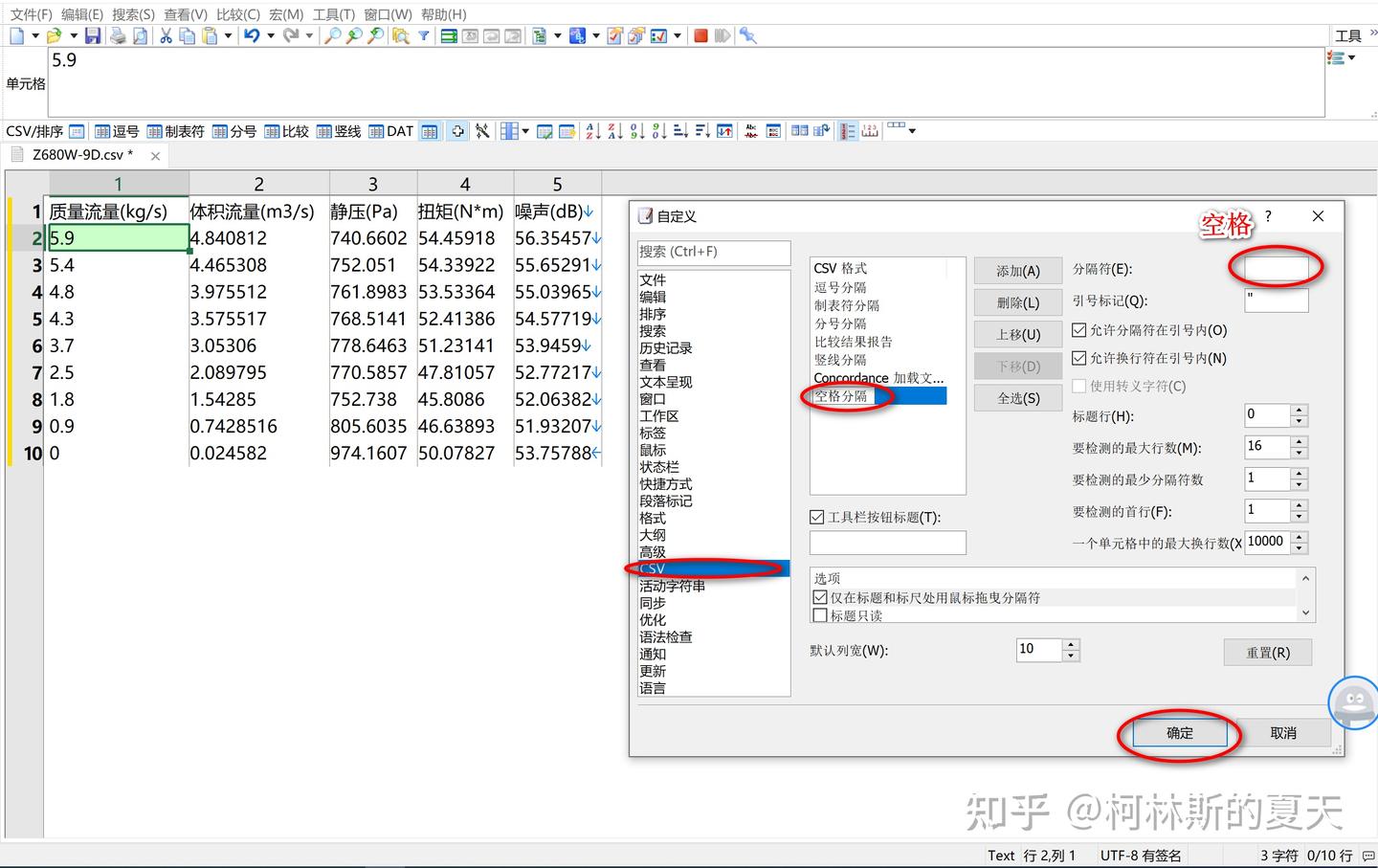
Task: Toggle 允许分隔符在引号内 checkbox
Action: pos(1079,329)
